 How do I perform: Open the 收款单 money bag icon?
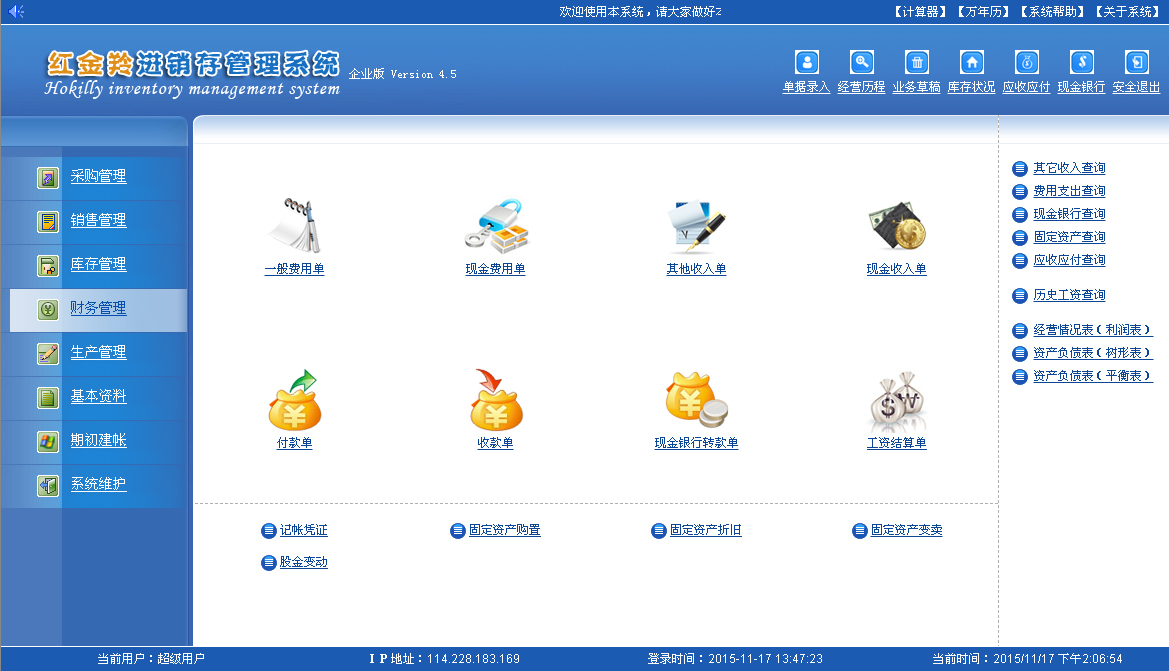point(495,400)
